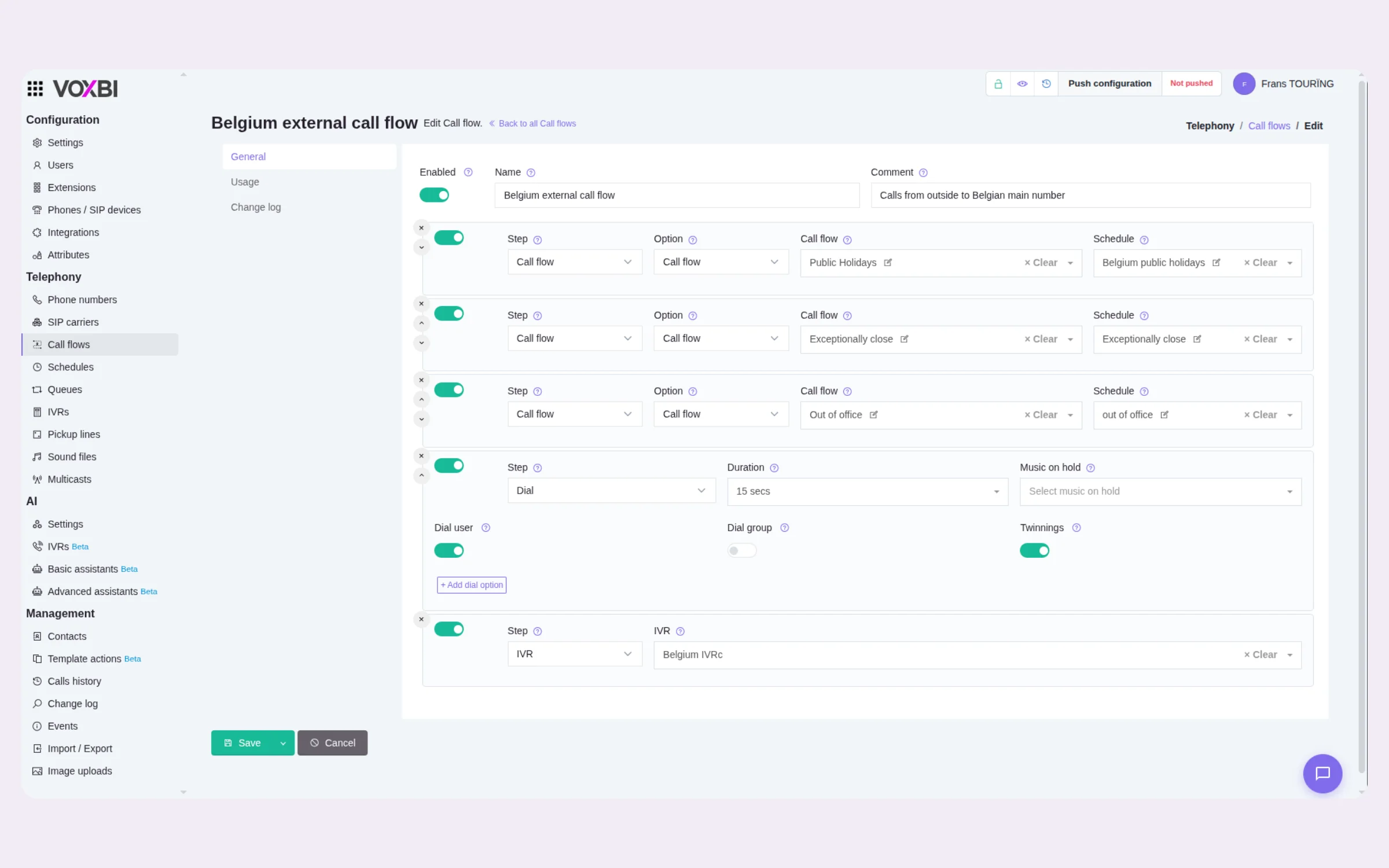
Task: Click the Frans TOURING user avatar
Action: click(1244, 84)
